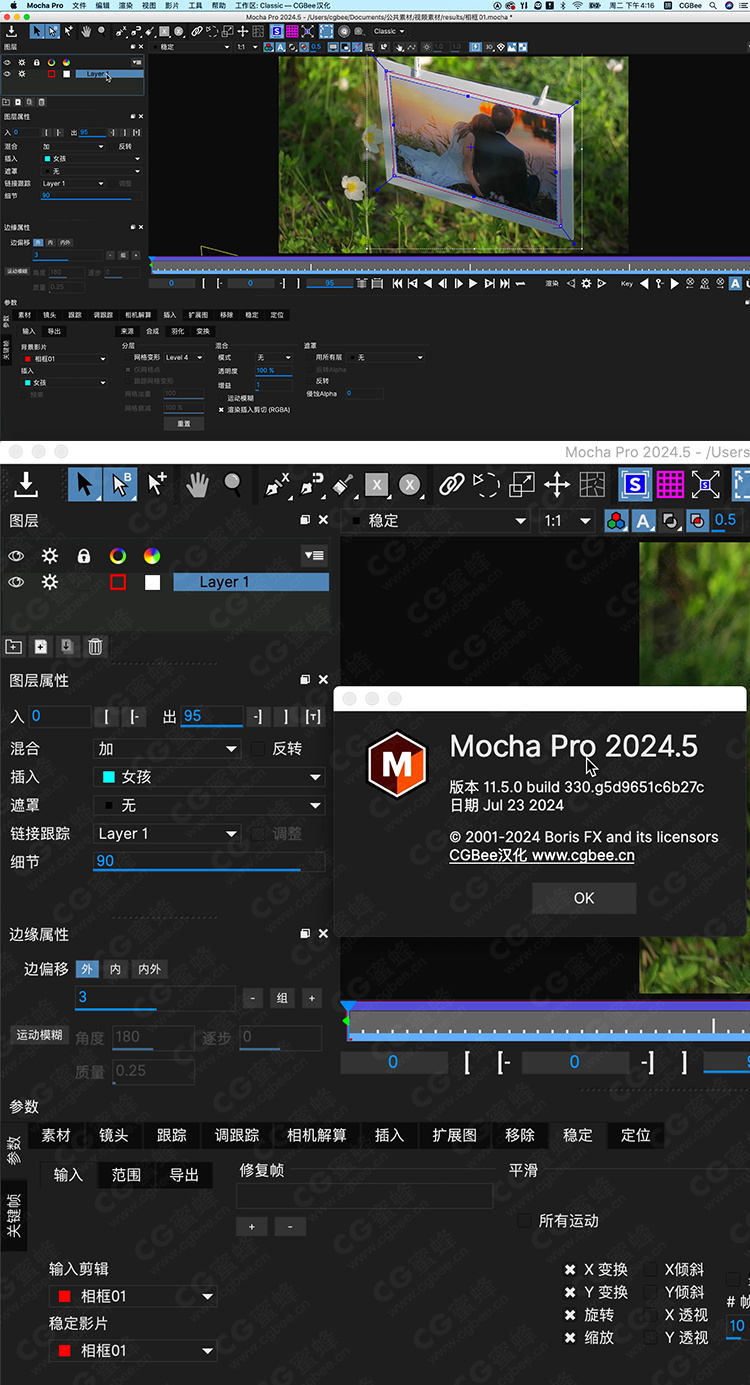The image size is (750, 1385).
Task: Click the new group folder icon, enlarged layer panel
Action: coord(14,647)
